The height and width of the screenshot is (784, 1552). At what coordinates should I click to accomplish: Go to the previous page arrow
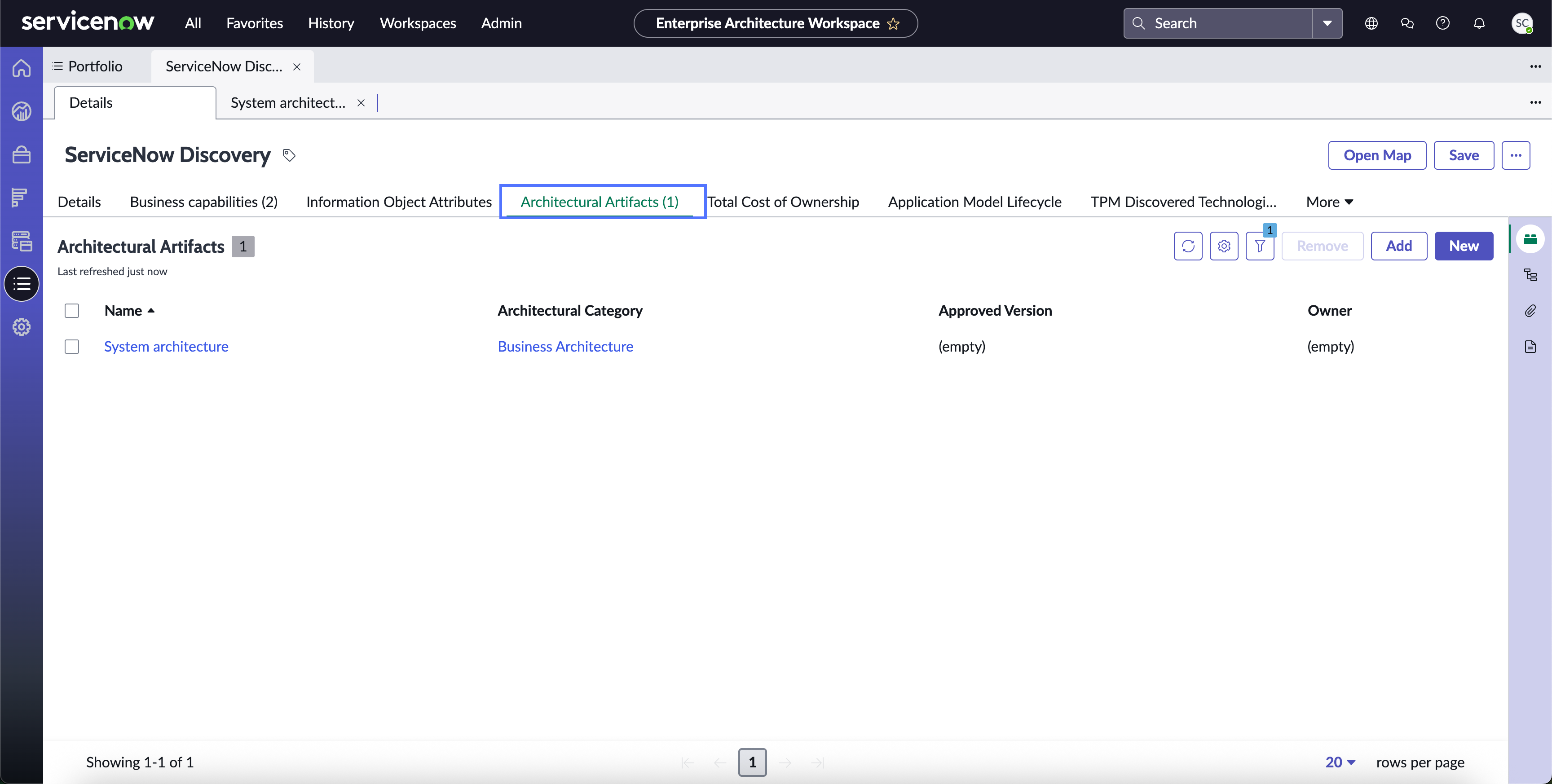(x=720, y=763)
